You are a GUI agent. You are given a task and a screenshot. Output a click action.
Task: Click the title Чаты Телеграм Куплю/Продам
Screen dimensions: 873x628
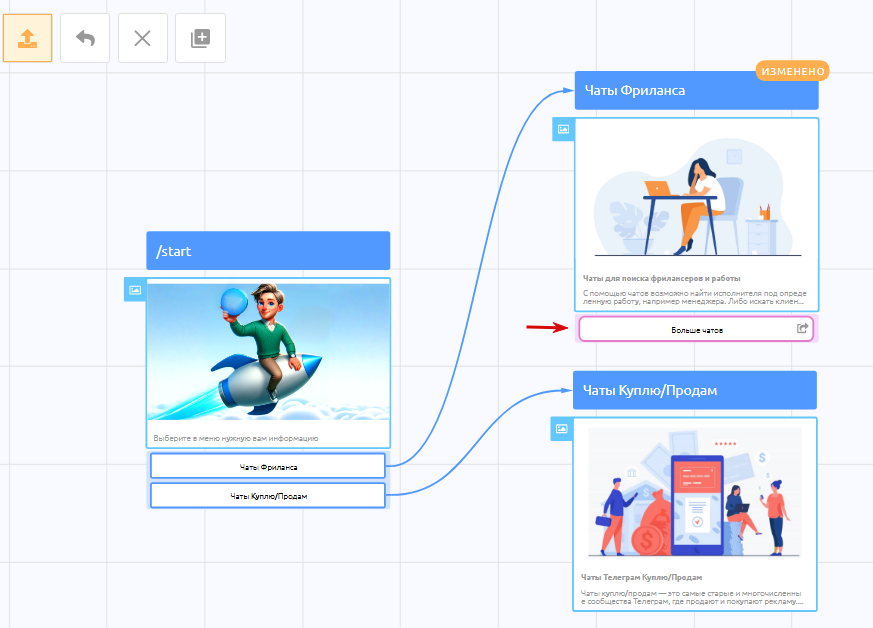point(641,577)
